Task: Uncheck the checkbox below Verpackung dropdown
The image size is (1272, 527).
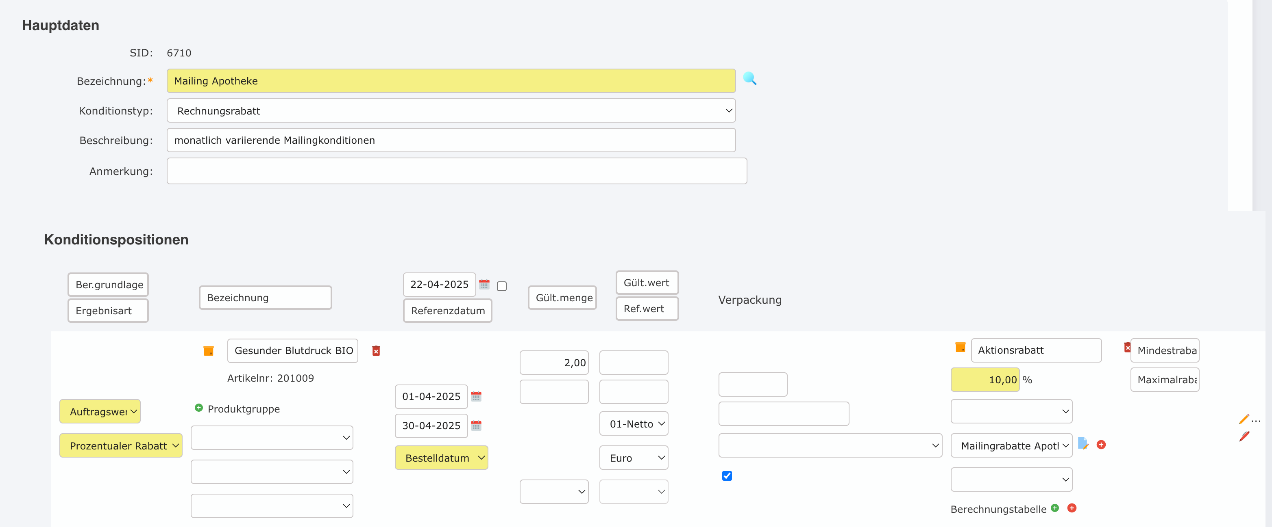Action: coord(727,476)
